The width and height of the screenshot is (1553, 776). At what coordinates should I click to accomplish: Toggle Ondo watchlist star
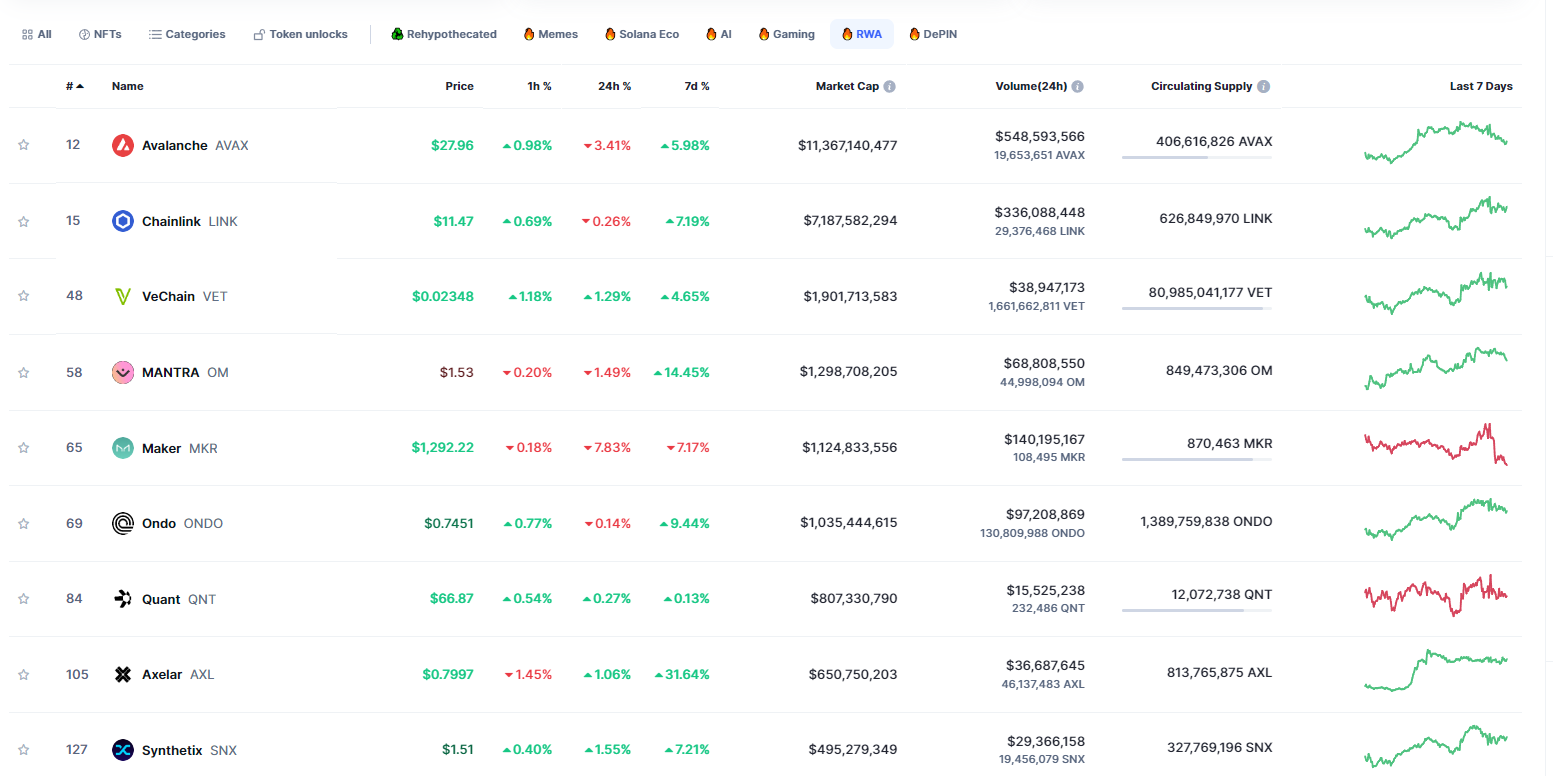point(23,523)
